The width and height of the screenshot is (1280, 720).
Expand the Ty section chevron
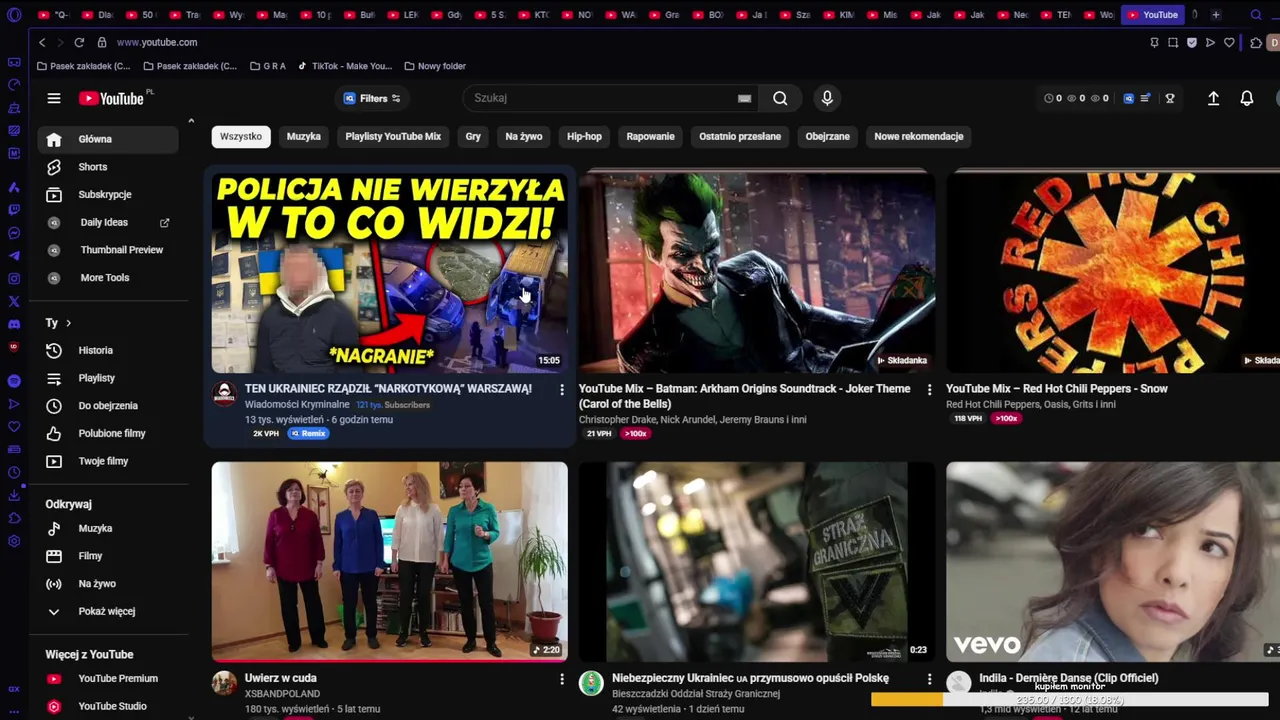68,323
